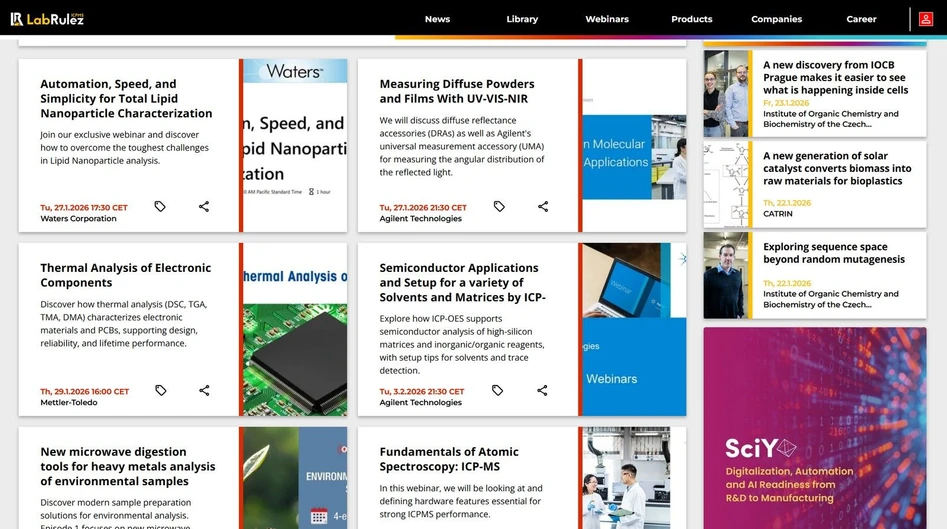Click Mettler-Toledo company name
Image resolution: width=947 pixels, height=529 pixels.
(69, 402)
